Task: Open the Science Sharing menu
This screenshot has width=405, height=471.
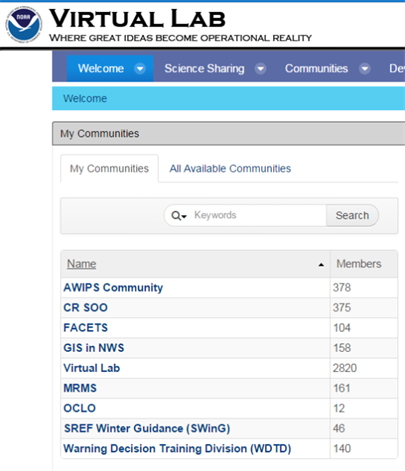Action: (204, 69)
